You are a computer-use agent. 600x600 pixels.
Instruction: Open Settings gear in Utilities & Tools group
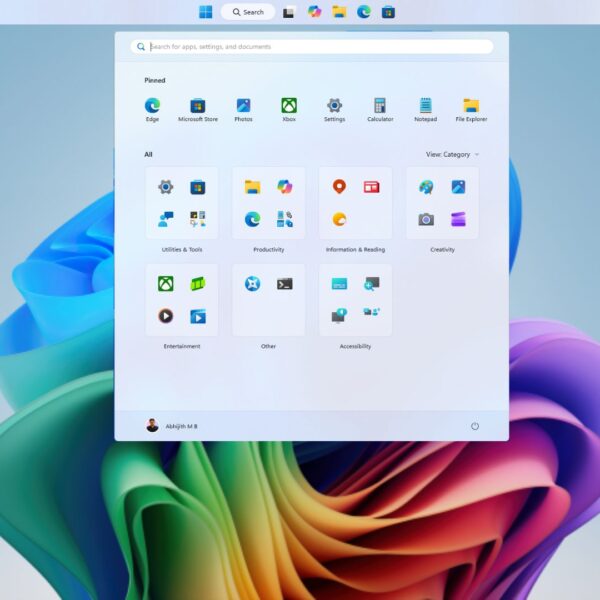[x=166, y=187]
